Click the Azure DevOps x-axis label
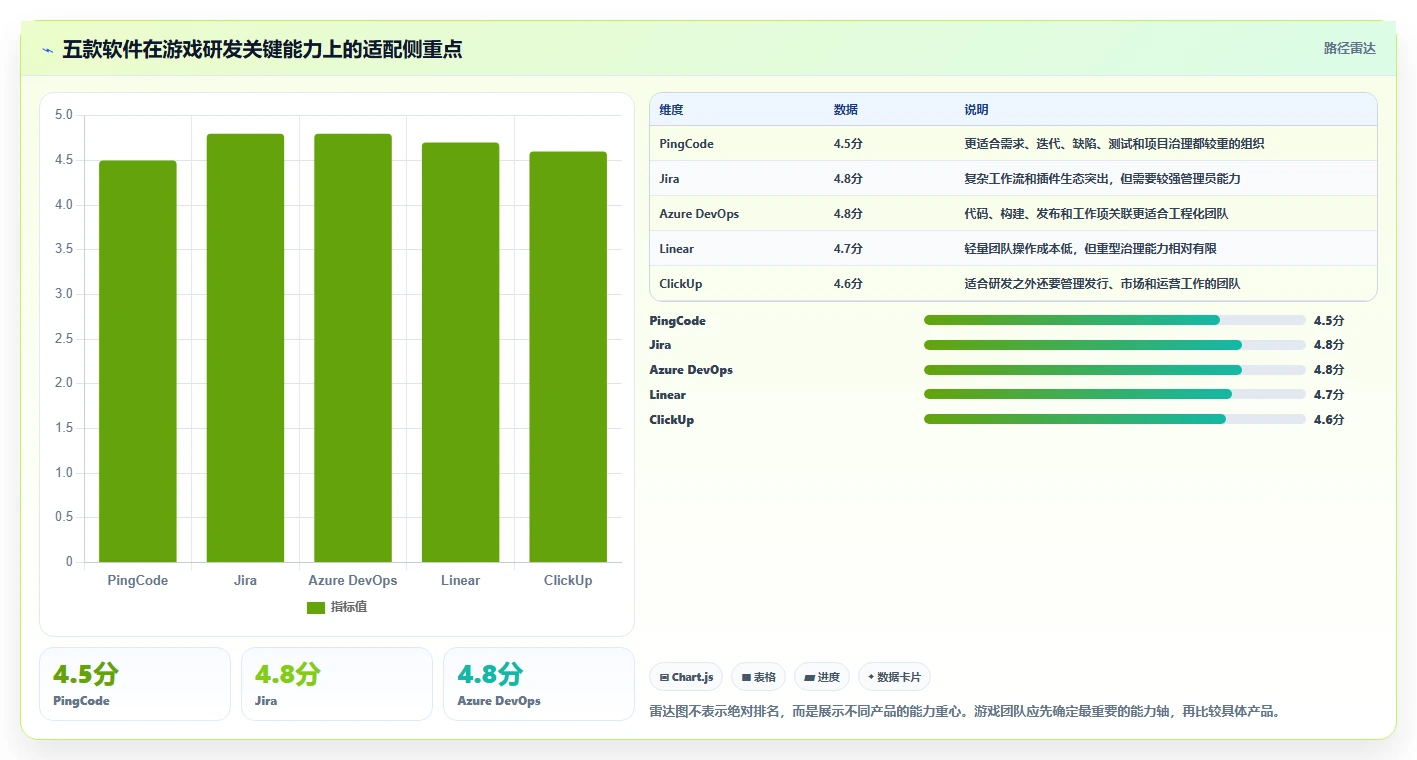The height and width of the screenshot is (760, 1417). coord(353,581)
